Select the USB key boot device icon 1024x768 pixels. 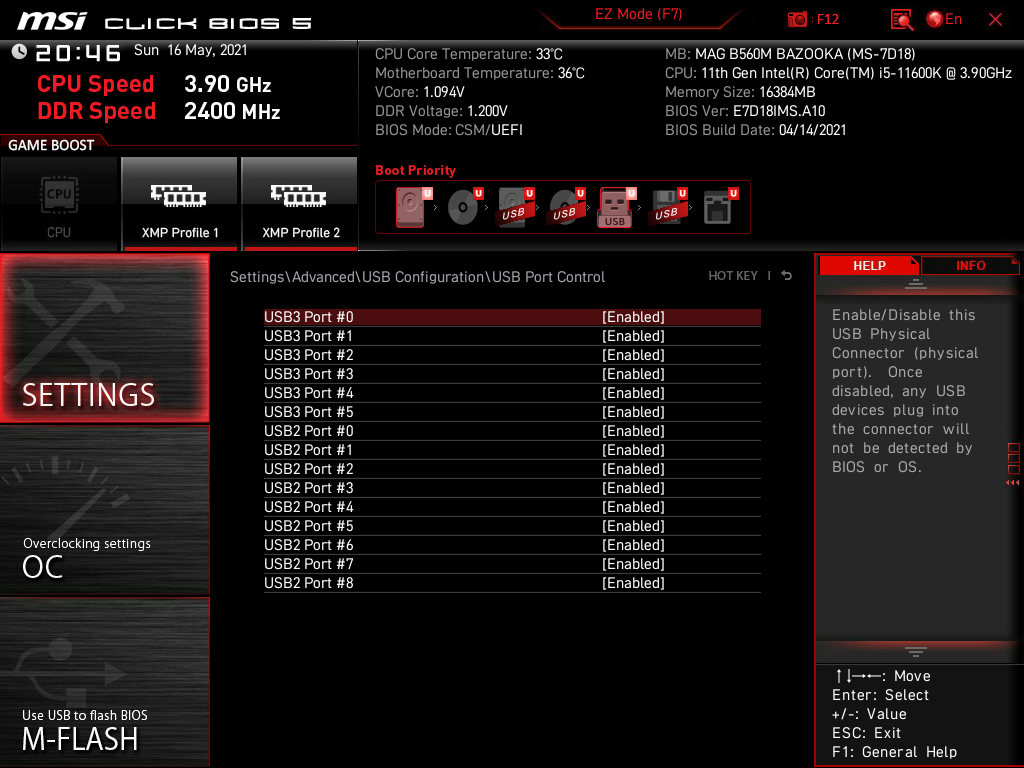point(616,207)
